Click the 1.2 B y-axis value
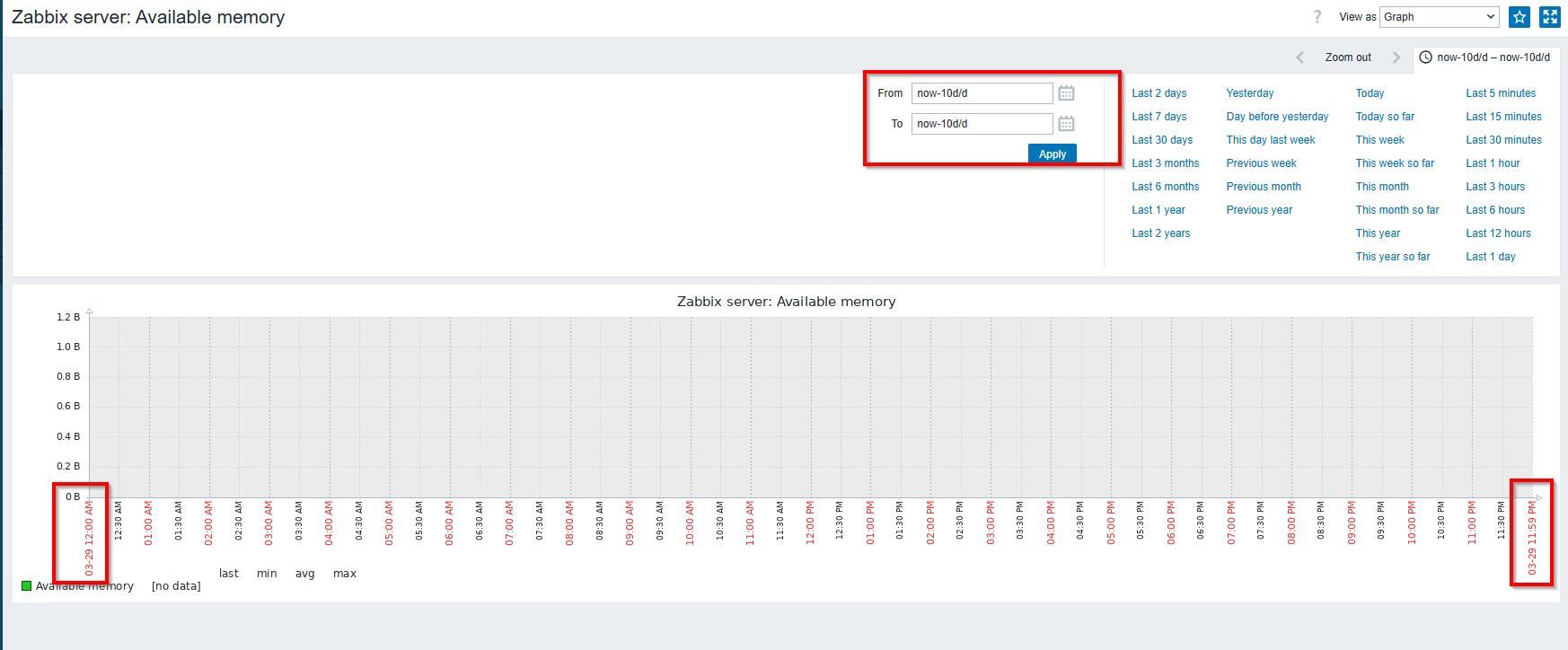 pos(68,317)
